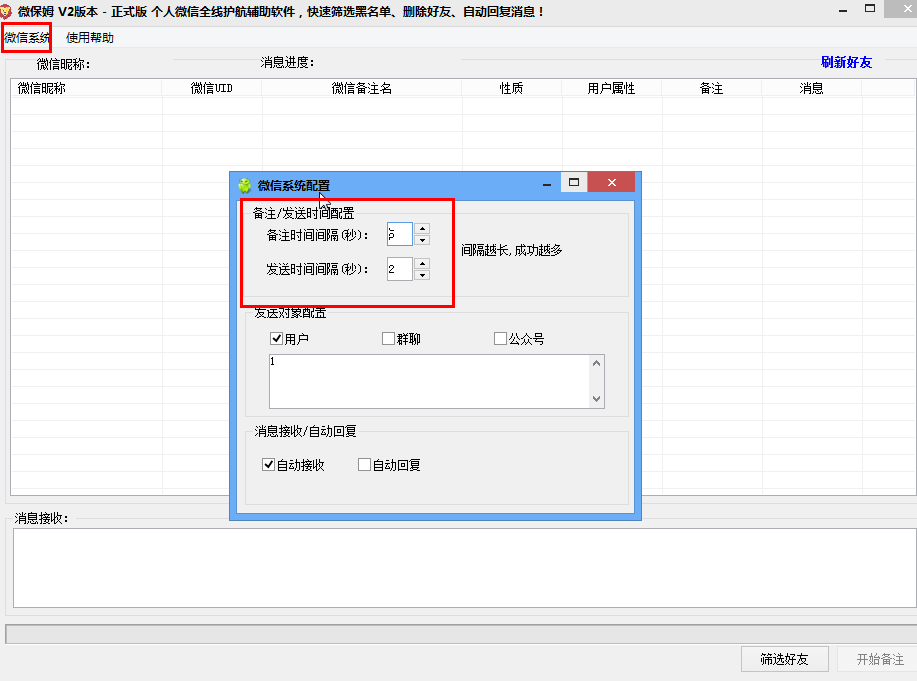Click the text area's scroll up arrow

point(597,363)
